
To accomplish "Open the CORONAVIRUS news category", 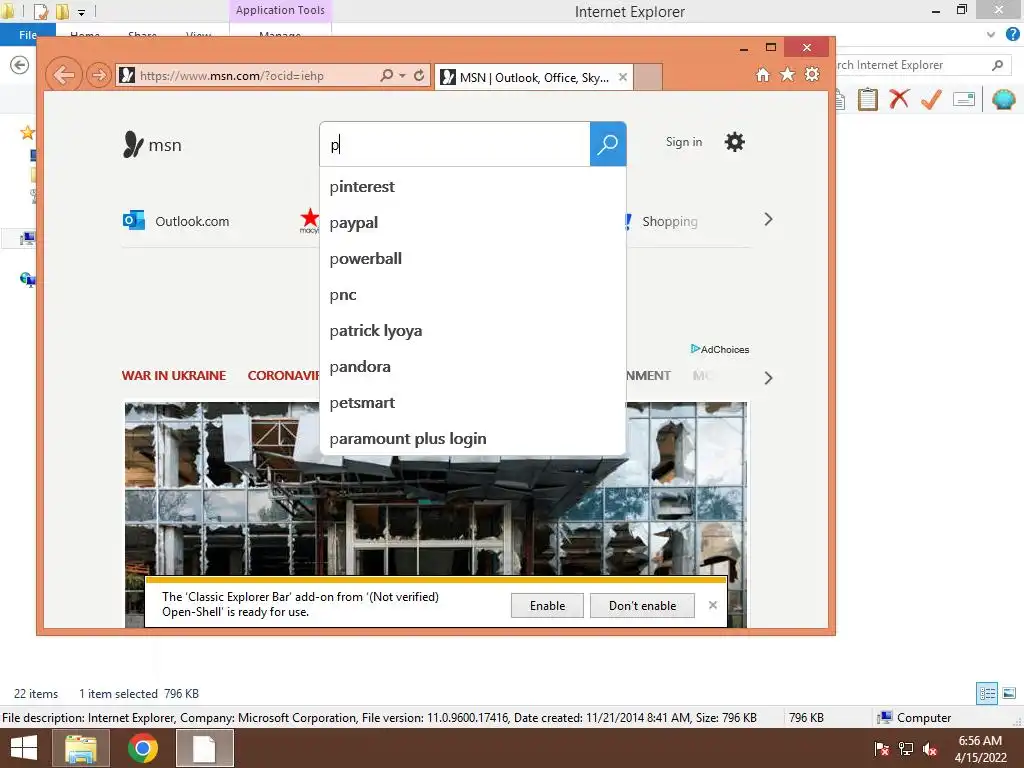I will coord(283,376).
